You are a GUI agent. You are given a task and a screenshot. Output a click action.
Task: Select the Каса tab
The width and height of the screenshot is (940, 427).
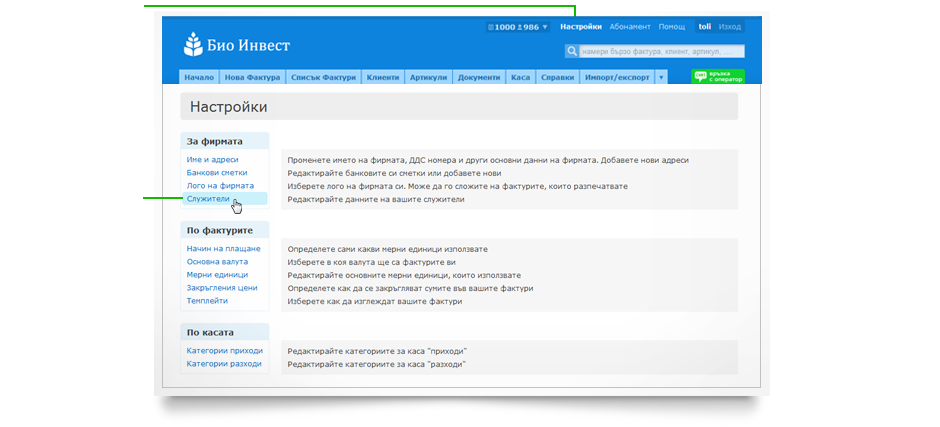(520, 77)
